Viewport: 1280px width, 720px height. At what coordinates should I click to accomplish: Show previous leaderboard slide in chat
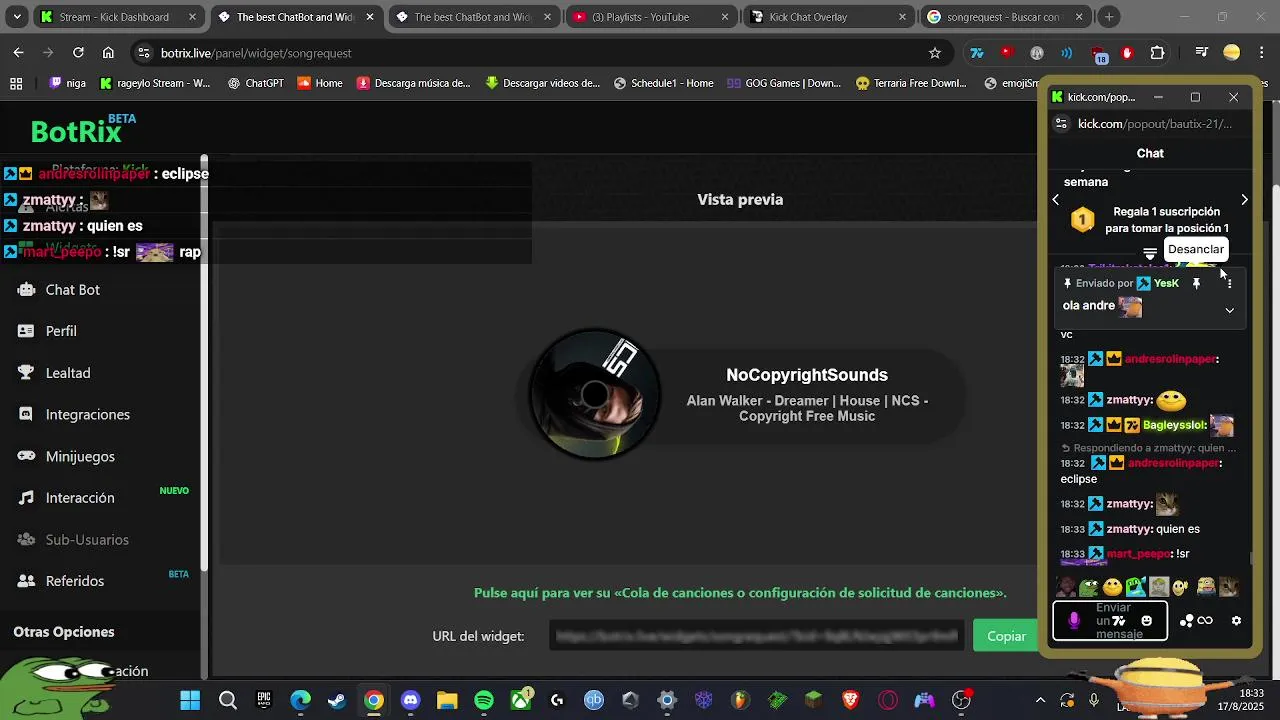pos(1056,200)
